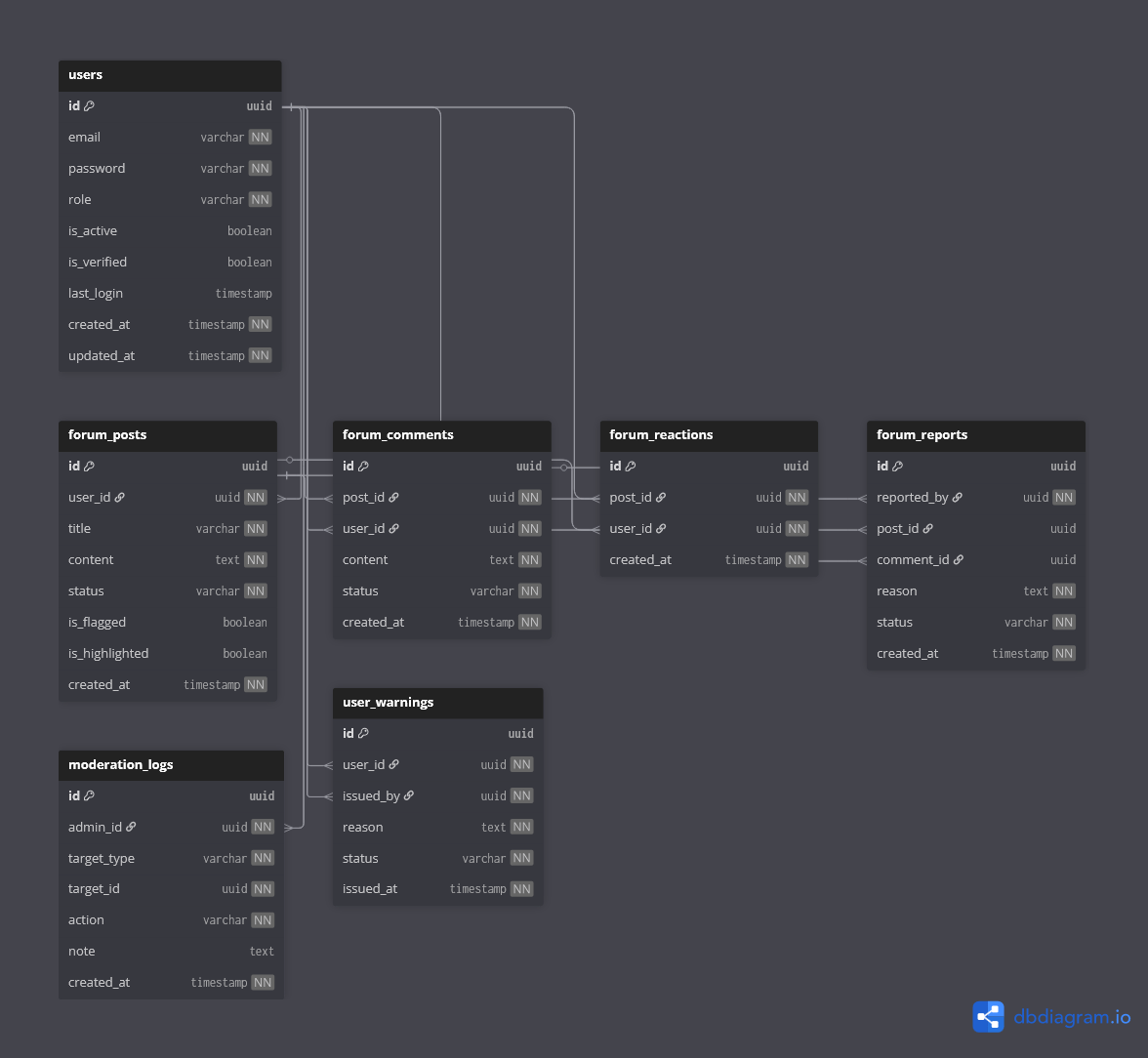Select the user_warnings table header
Image resolution: width=1148 pixels, height=1058 pixels.
[x=437, y=703]
